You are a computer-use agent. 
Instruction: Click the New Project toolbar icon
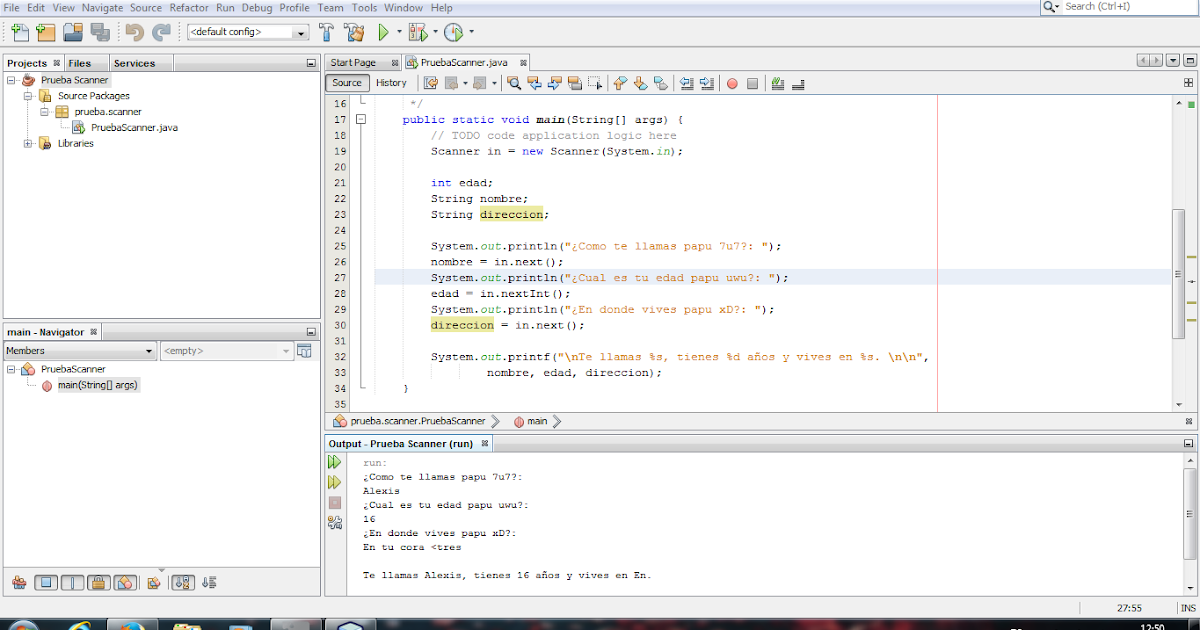(45, 32)
